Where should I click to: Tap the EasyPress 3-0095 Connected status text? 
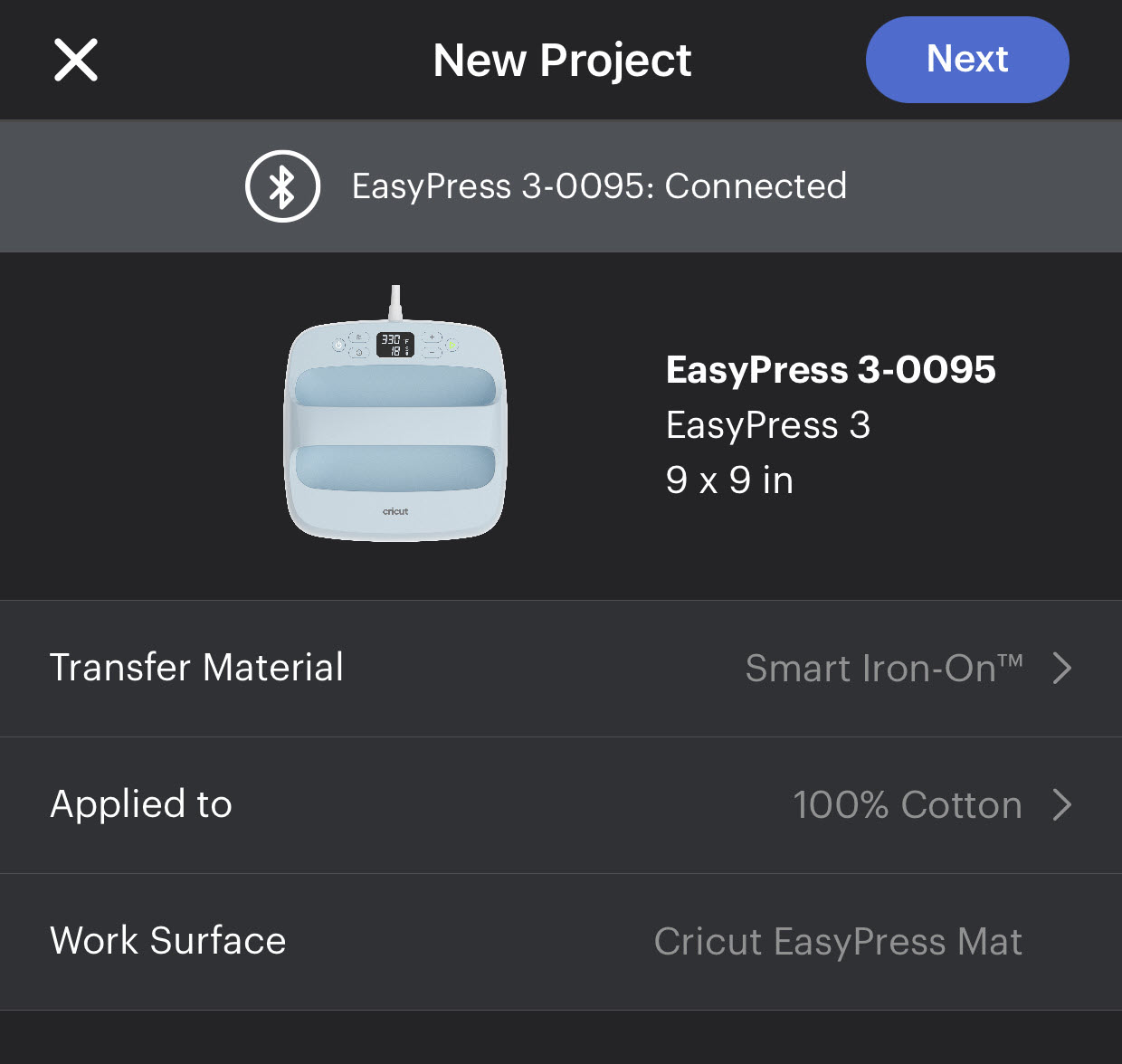(599, 186)
